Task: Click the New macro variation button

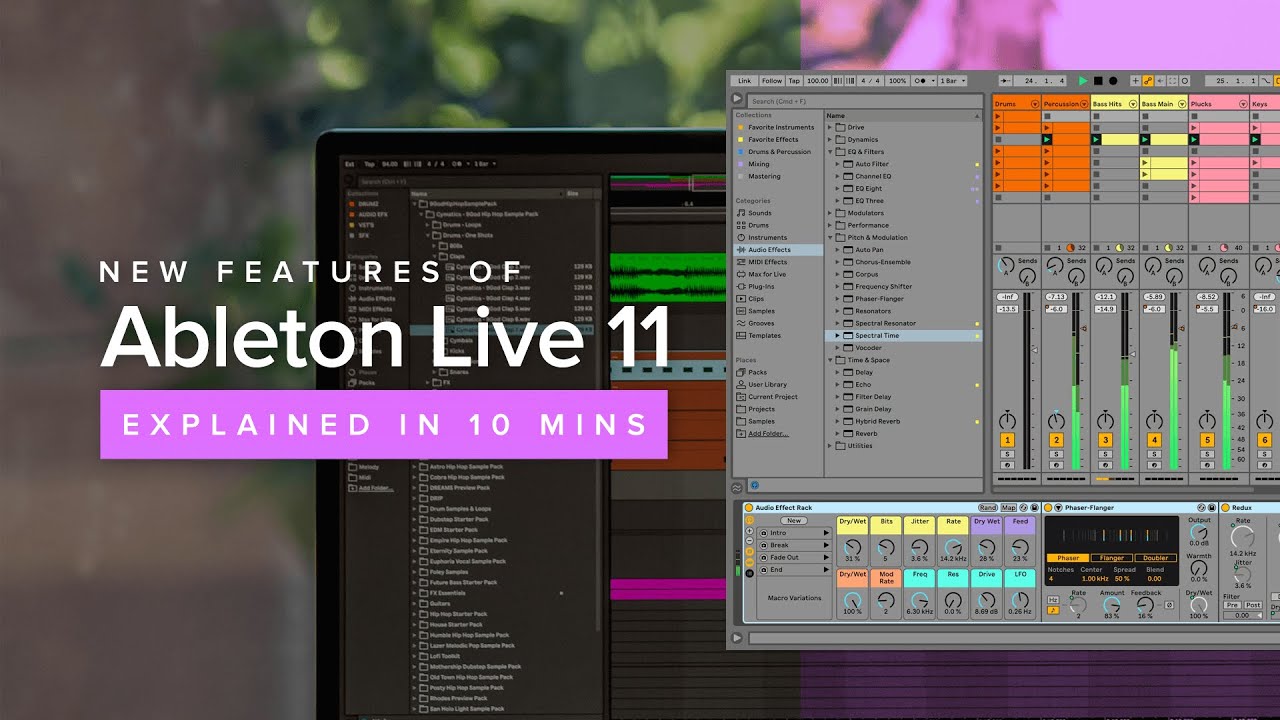Action: pyautogui.click(x=794, y=521)
